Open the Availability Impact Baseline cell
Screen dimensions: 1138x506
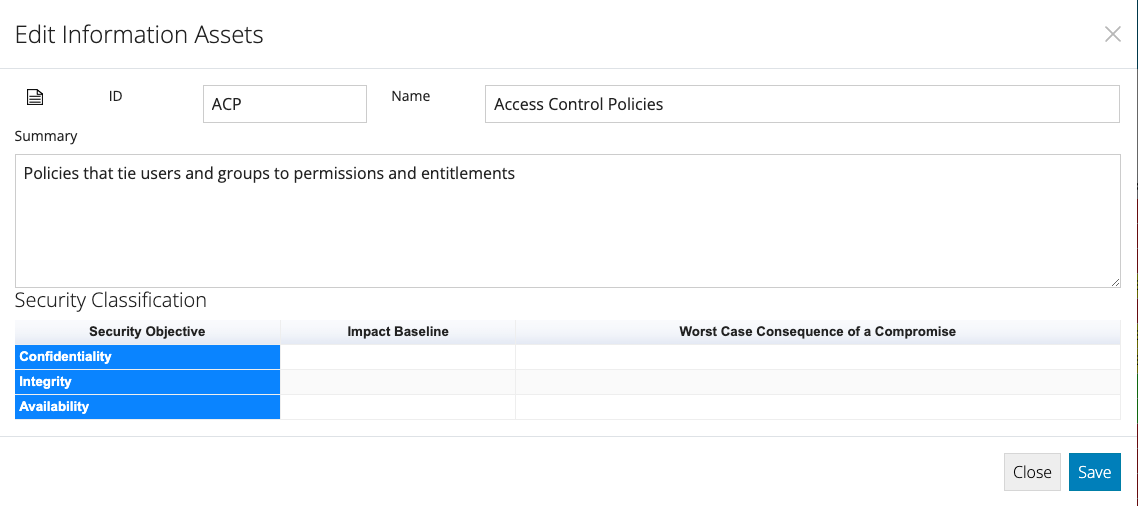[x=398, y=407]
